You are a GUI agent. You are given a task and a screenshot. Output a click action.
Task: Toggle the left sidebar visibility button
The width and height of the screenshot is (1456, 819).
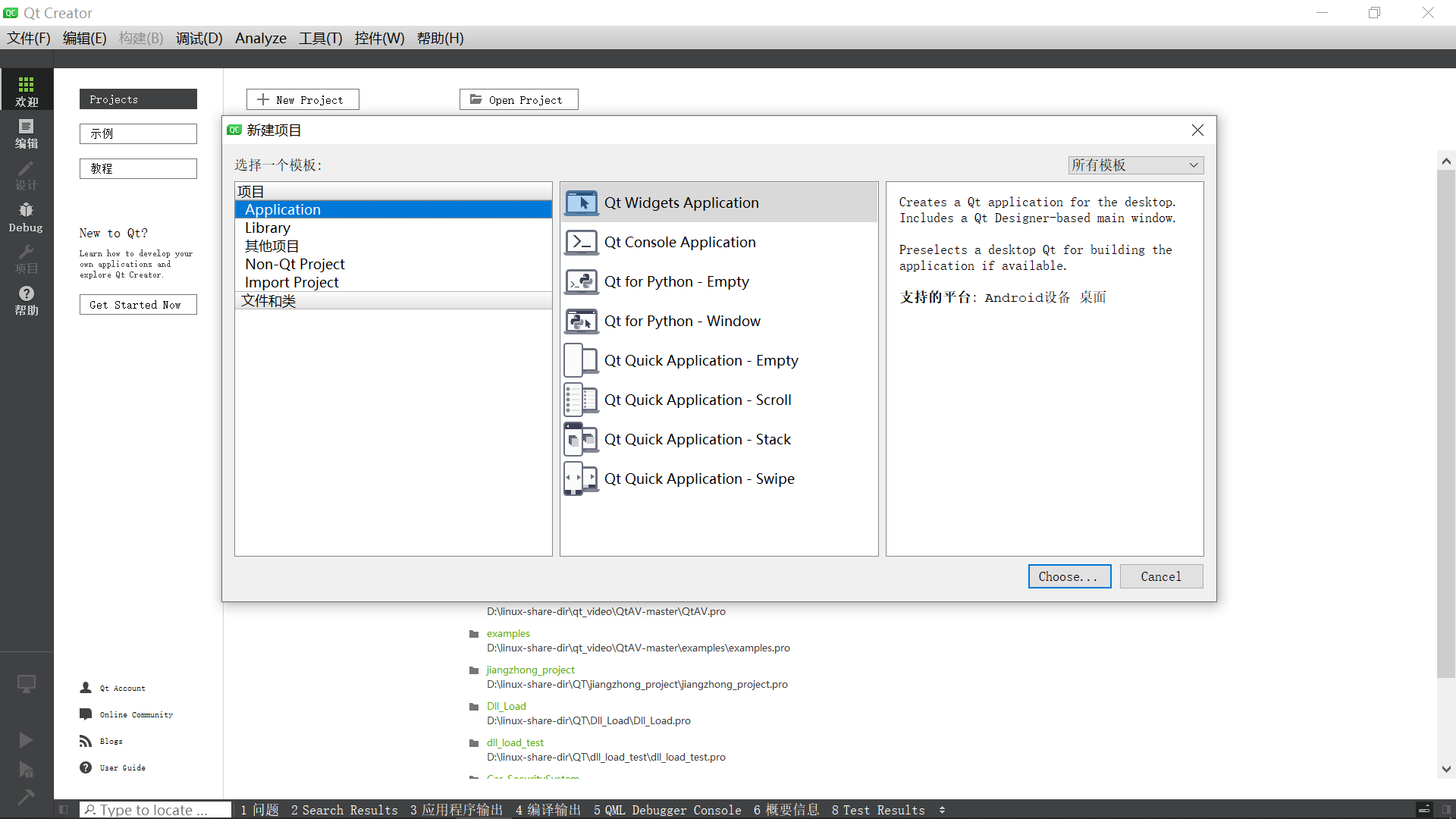[64, 810]
